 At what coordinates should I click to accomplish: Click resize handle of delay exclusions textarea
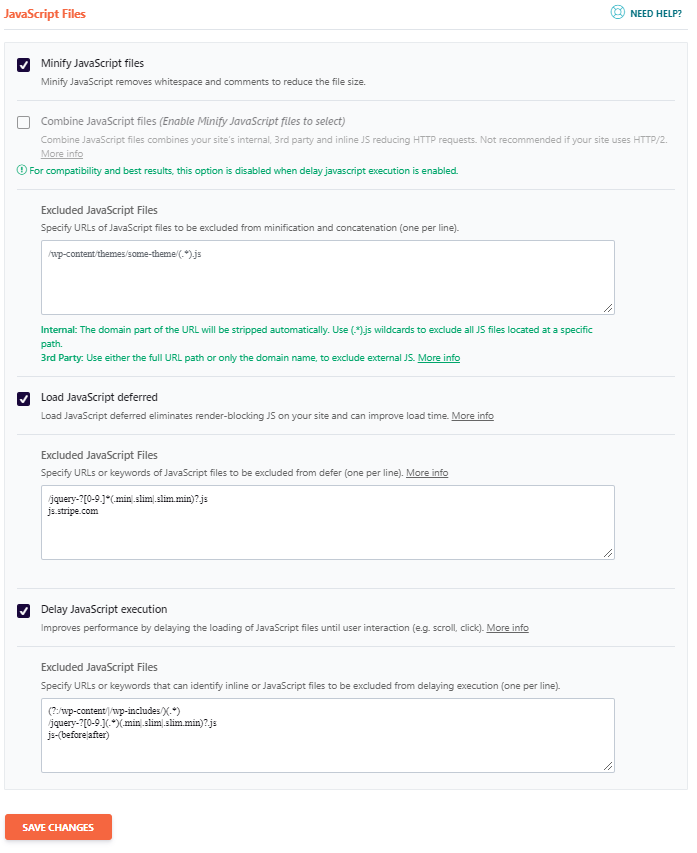point(608,767)
